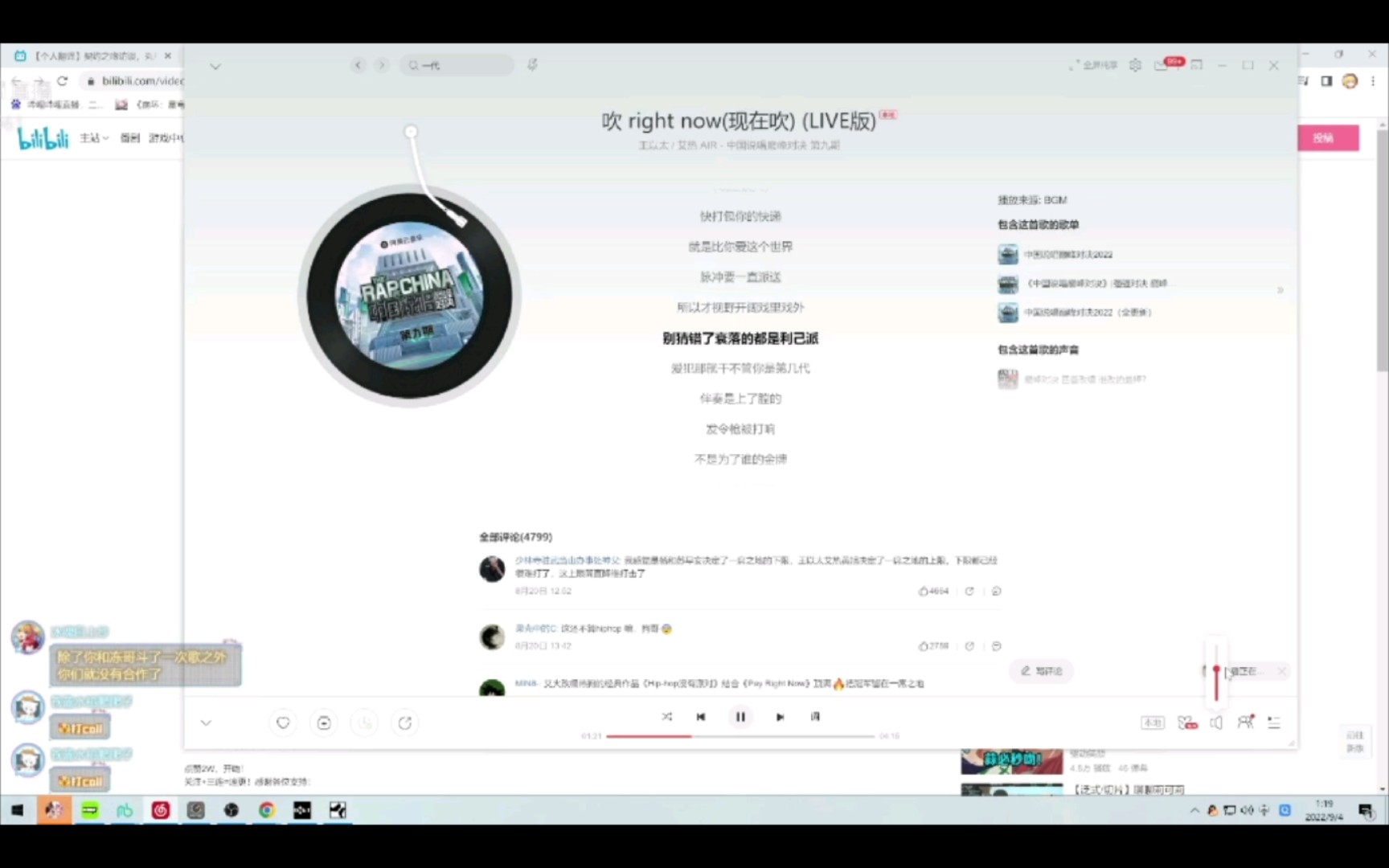1389x868 pixels.
Task: Open the second playlist containing this song
Action: point(1083,284)
